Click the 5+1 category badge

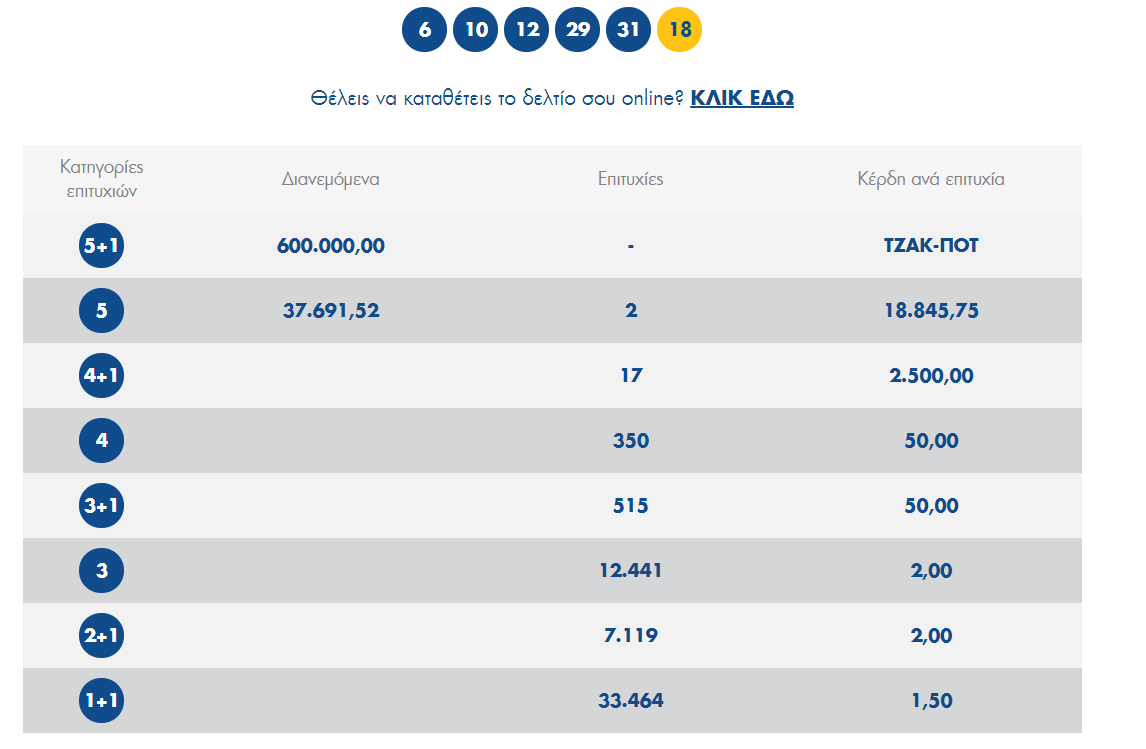(101, 246)
